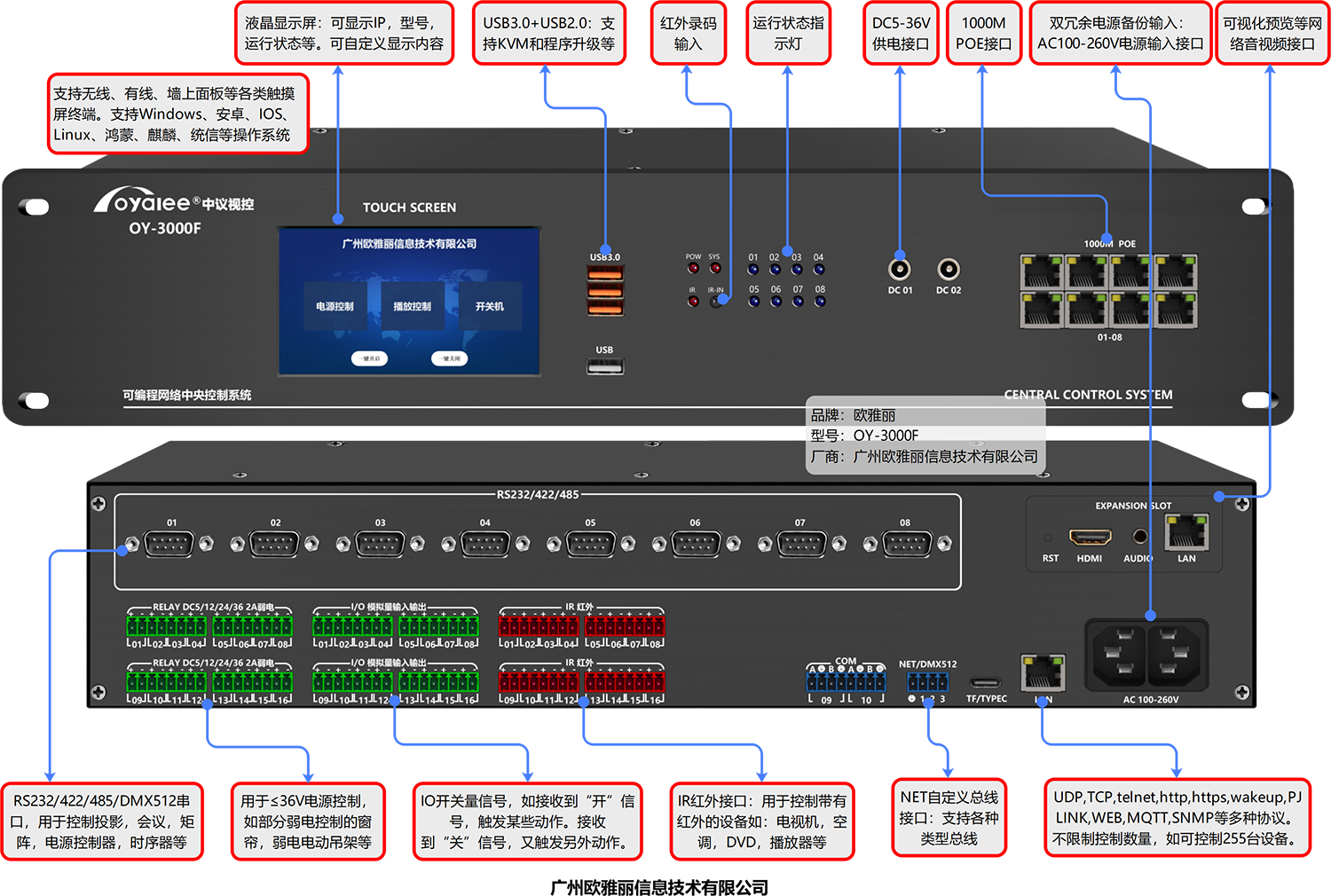Click the "DC5-36V供电接口" callout text
The height and width of the screenshot is (896, 1331).
pyautogui.click(x=901, y=34)
